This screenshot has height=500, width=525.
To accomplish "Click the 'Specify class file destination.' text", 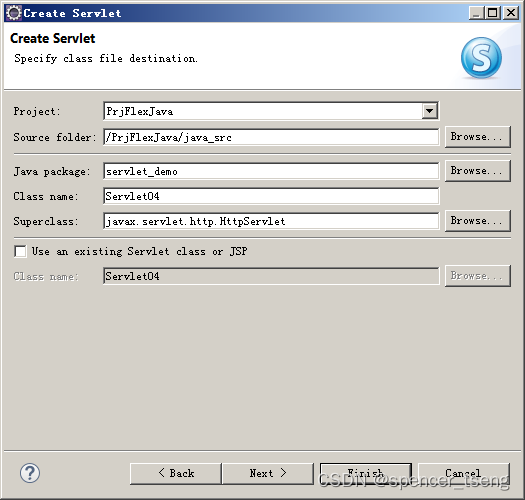I will (x=106, y=59).
